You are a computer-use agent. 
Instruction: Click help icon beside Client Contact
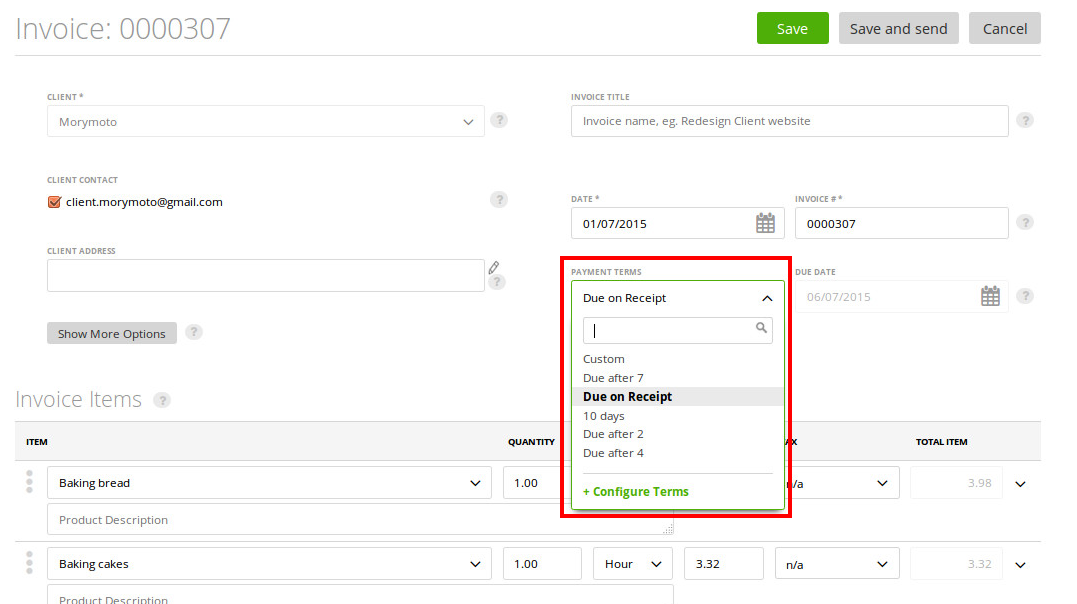tap(499, 200)
